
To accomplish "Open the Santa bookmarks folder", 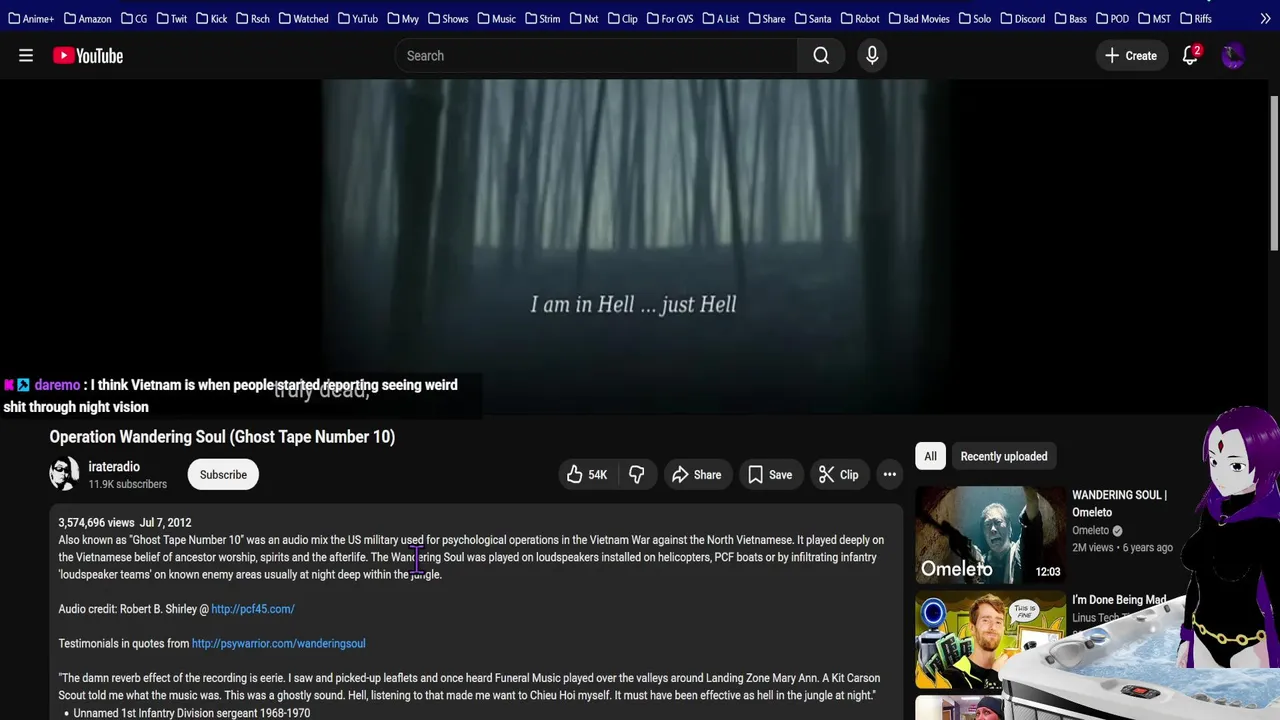I will tap(812, 18).
